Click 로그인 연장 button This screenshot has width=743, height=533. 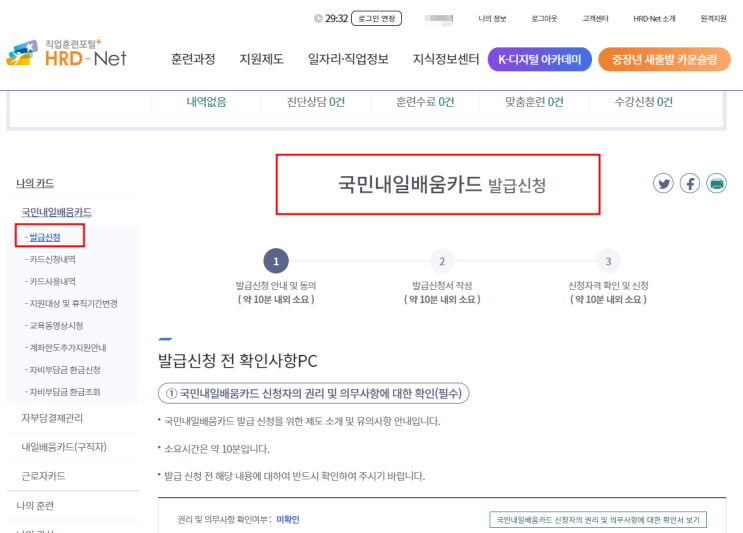(376, 18)
